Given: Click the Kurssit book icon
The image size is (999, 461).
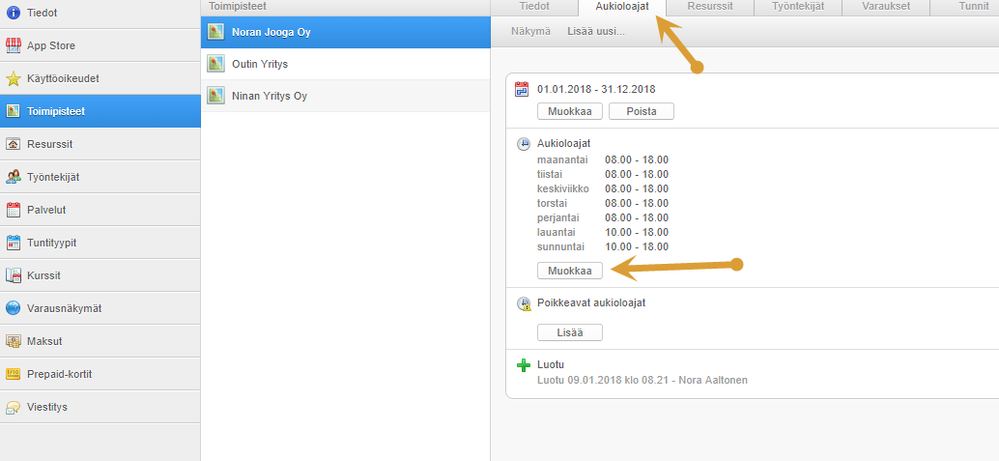Looking at the screenshot, I should click(x=13, y=276).
